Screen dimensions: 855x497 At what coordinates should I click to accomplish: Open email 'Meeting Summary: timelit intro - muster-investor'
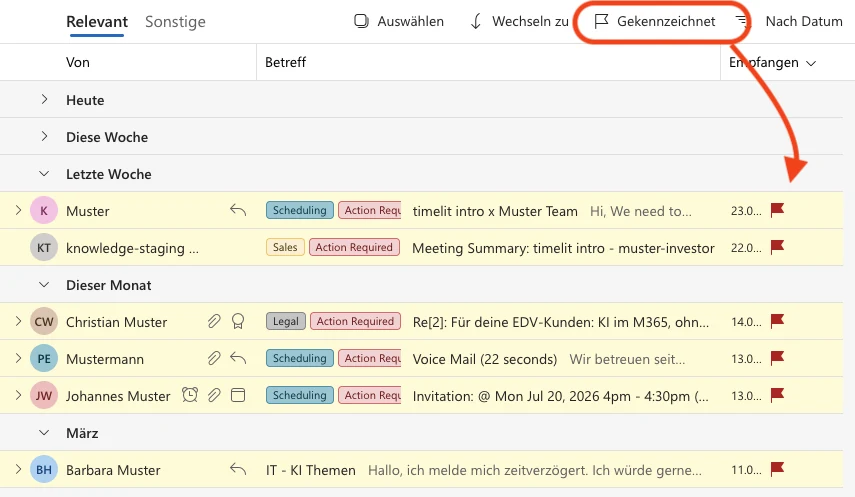coord(563,248)
